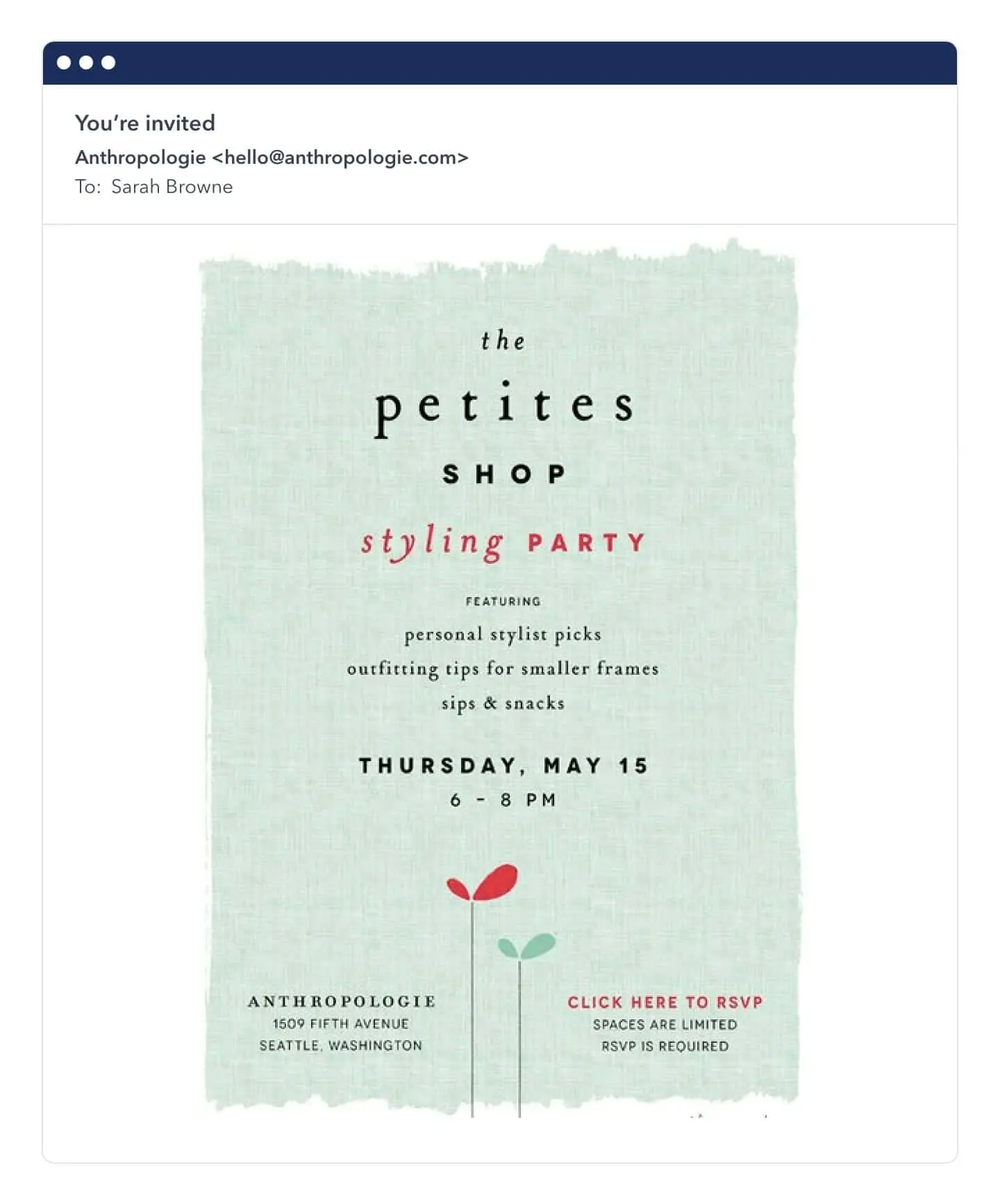Click the recipient name Sarah Browne
Viewport: 1000px width, 1204px height.
172,187
